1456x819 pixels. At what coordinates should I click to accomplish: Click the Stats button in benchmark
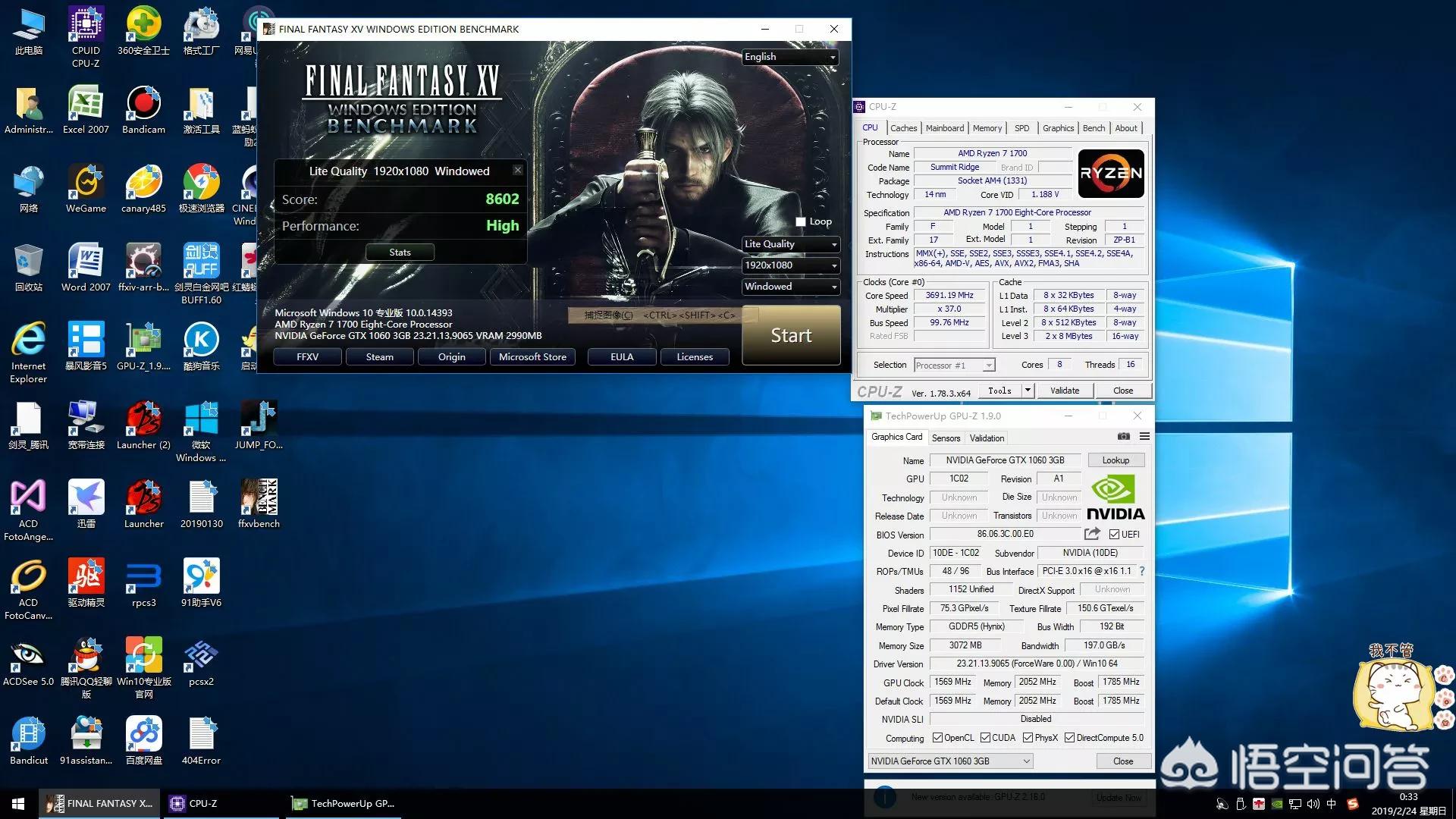pos(399,252)
